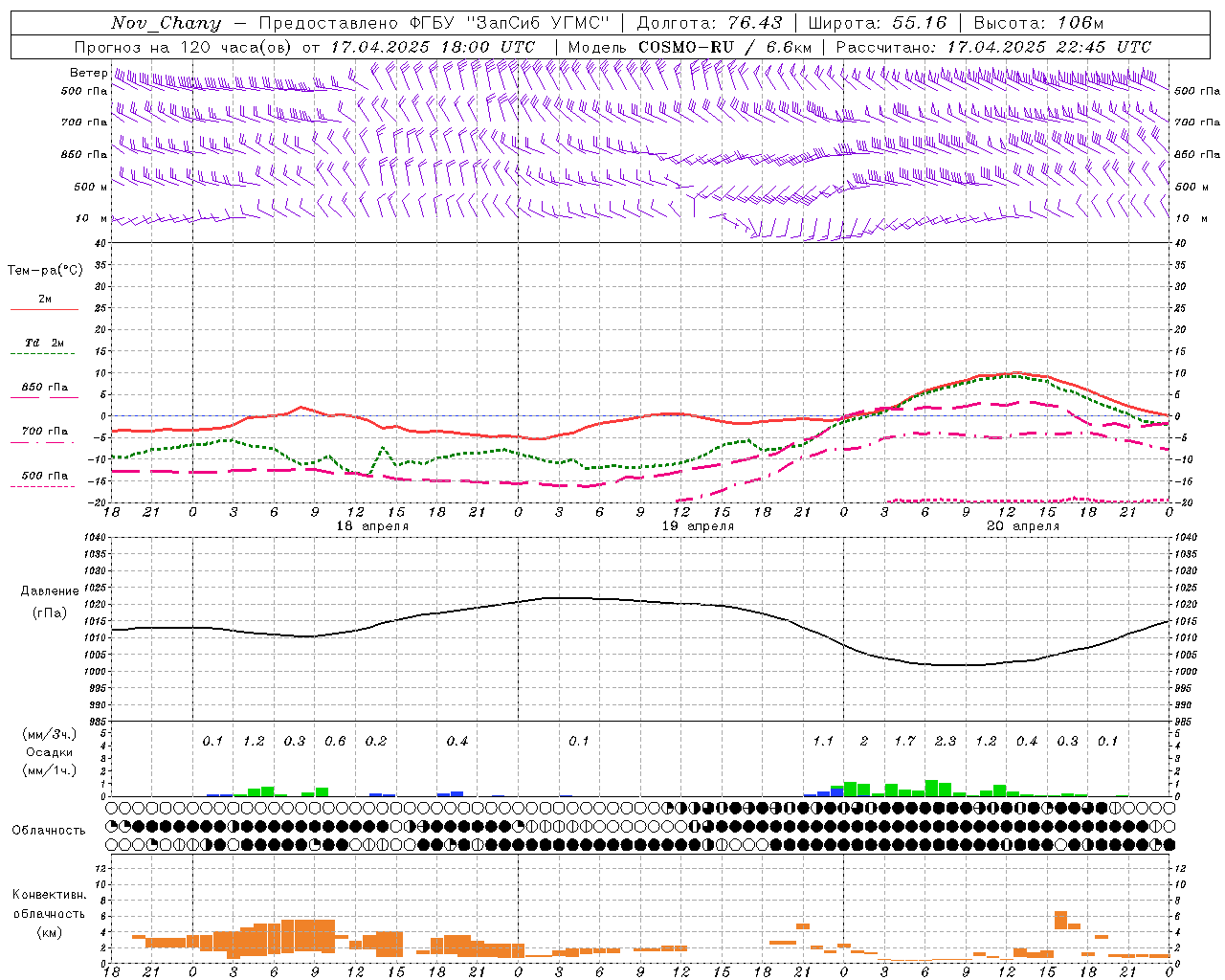The height and width of the screenshot is (980, 1225).
Task: Click the 3-hour precipitation value 1.1
Action: [823, 742]
